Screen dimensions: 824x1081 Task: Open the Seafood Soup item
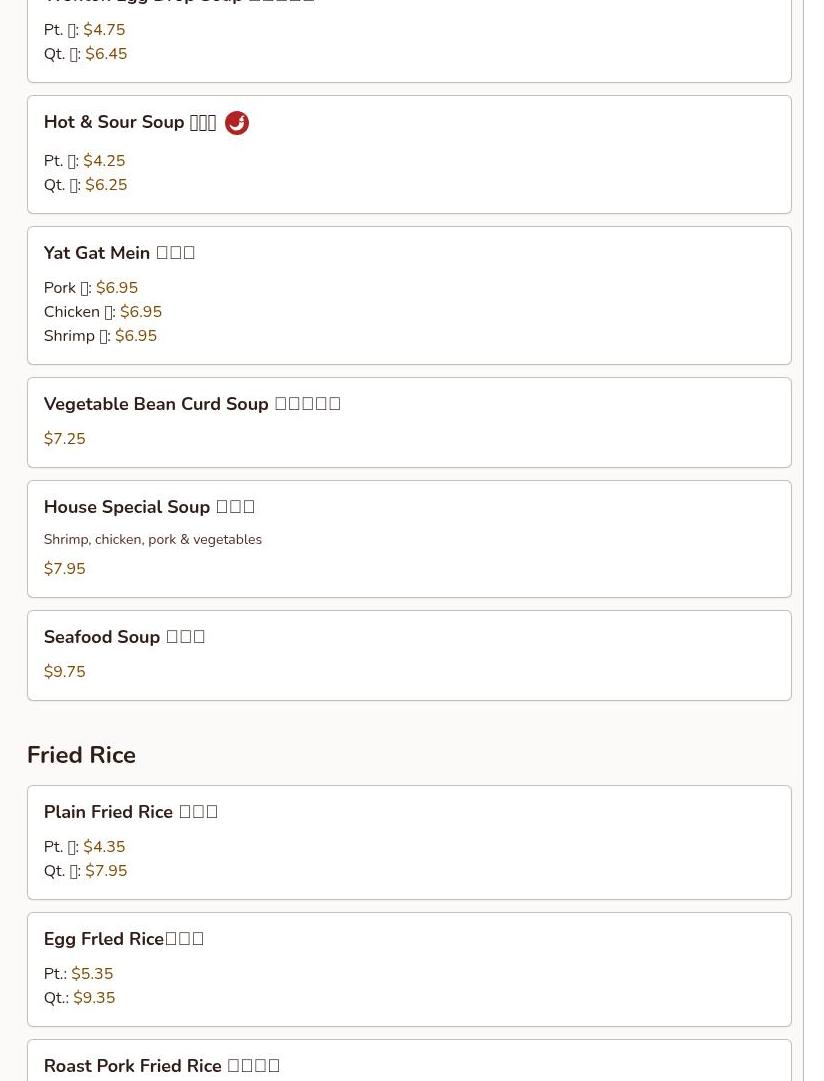(409, 656)
